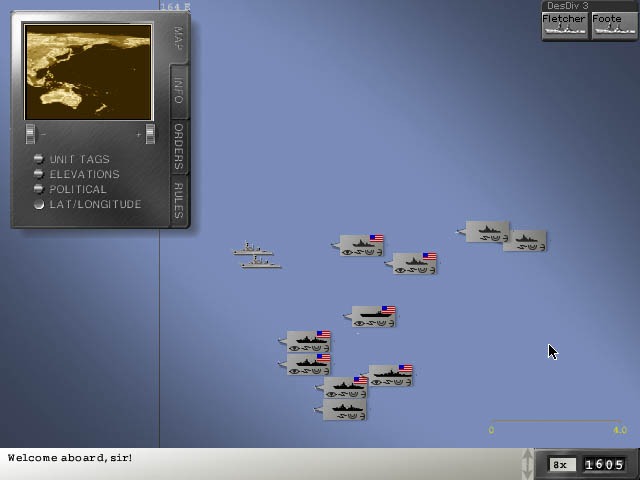Click the topmost US-flagged warship unit tag

click(x=361, y=246)
